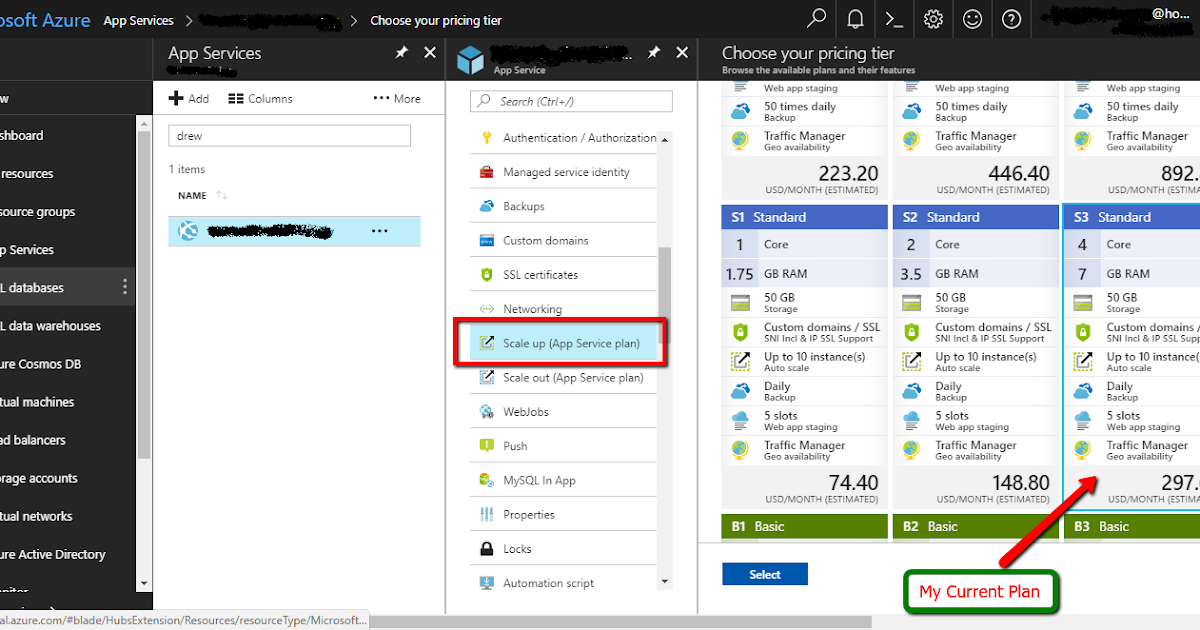Click into the search filter containing drew
The image size is (1200, 630).
tap(289, 134)
